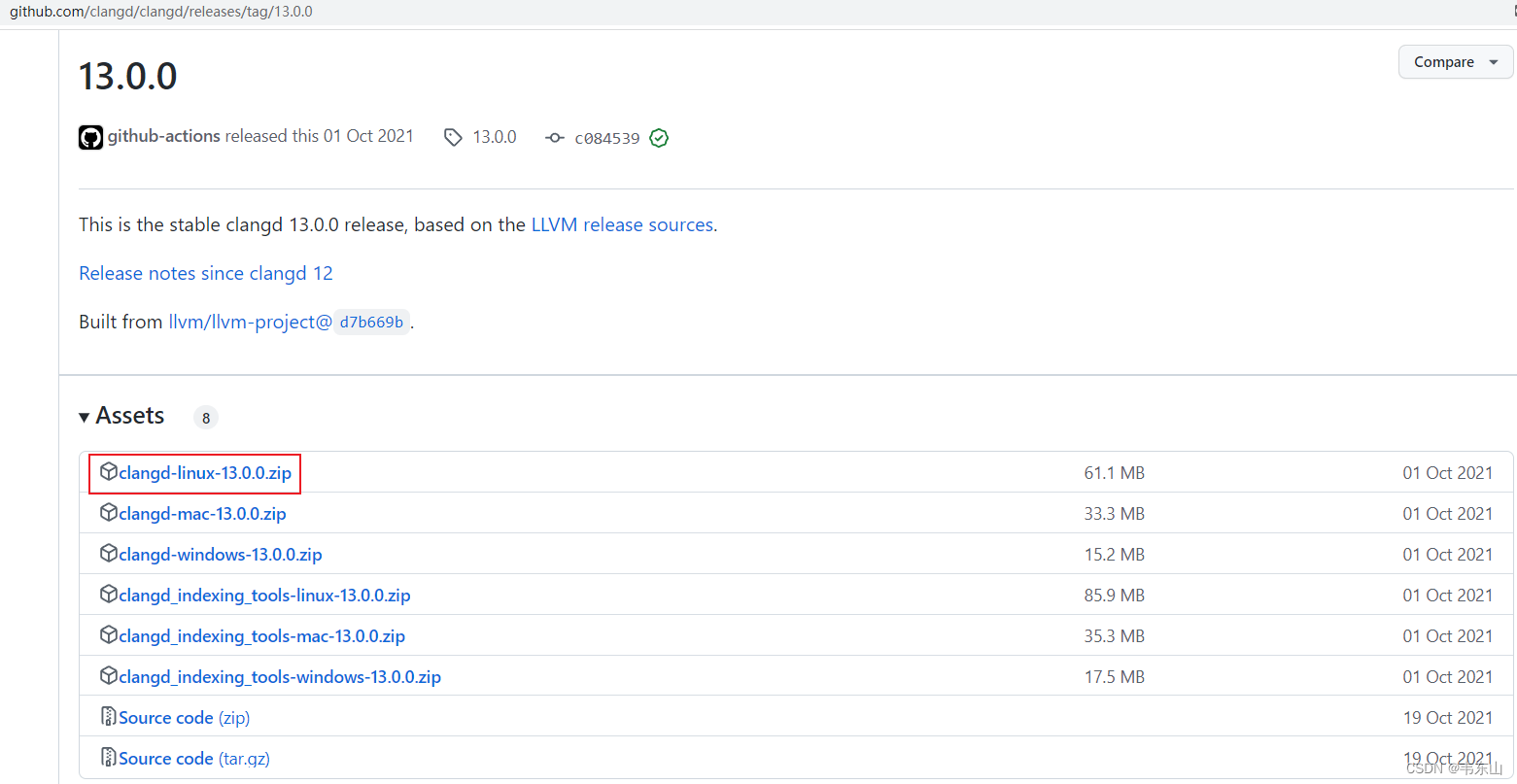Click the date on the indexing_tools-linux row
Viewport: 1517px width, 784px height.
[x=1448, y=596]
